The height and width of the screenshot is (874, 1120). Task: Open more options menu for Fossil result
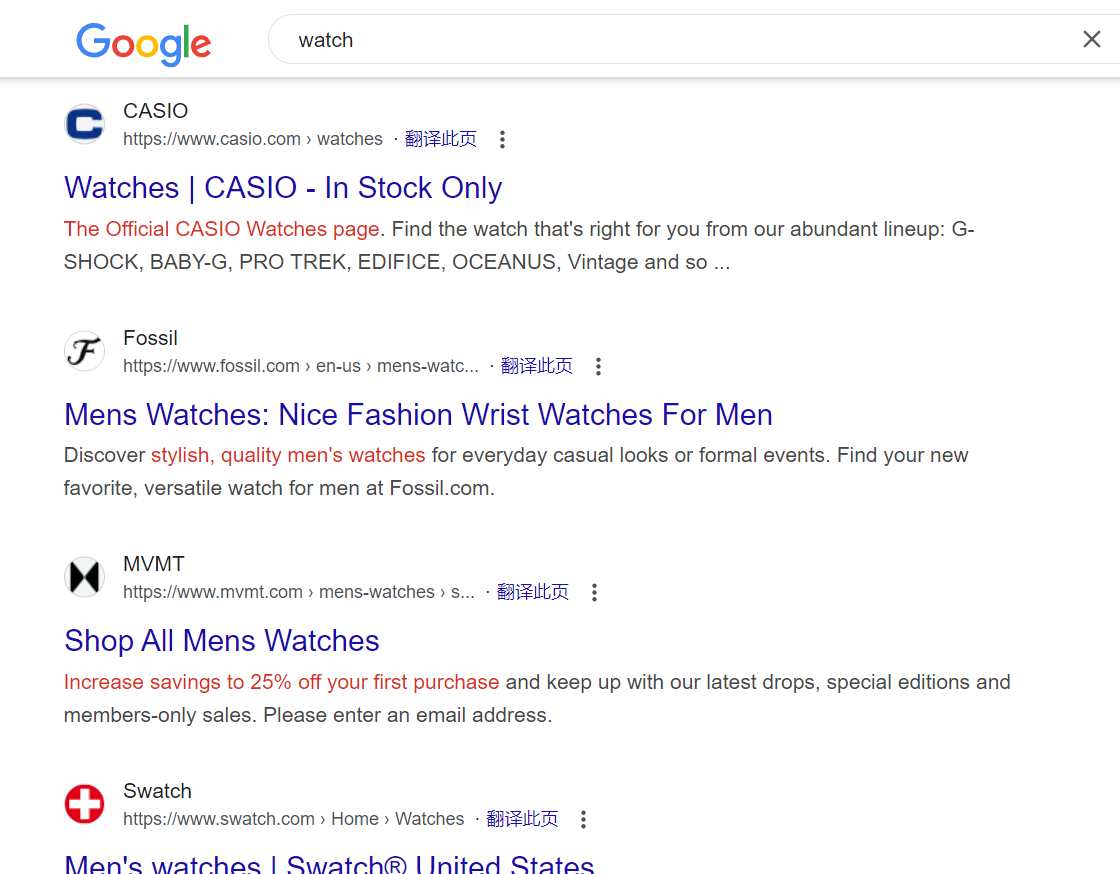coord(599,366)
